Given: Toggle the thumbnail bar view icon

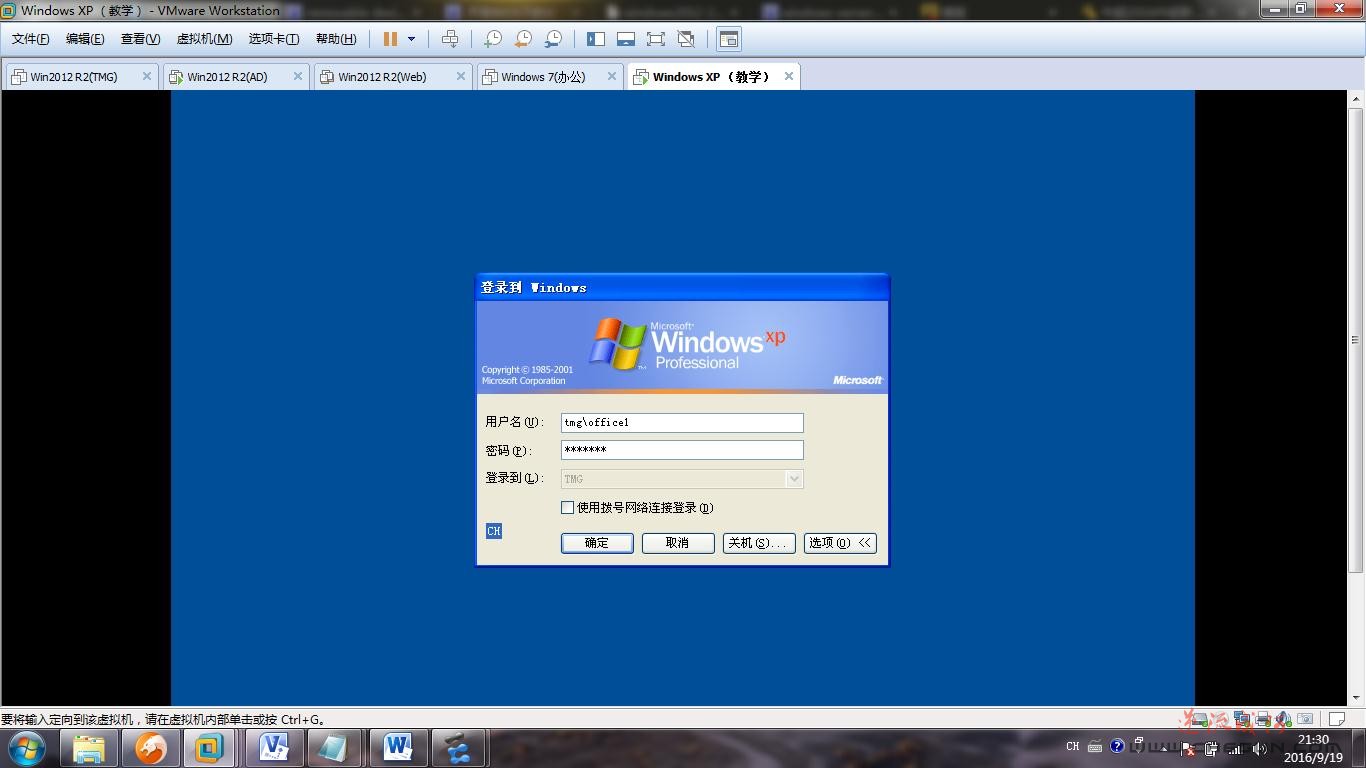Looking at the screenshot, I should [x=626, y=39].
